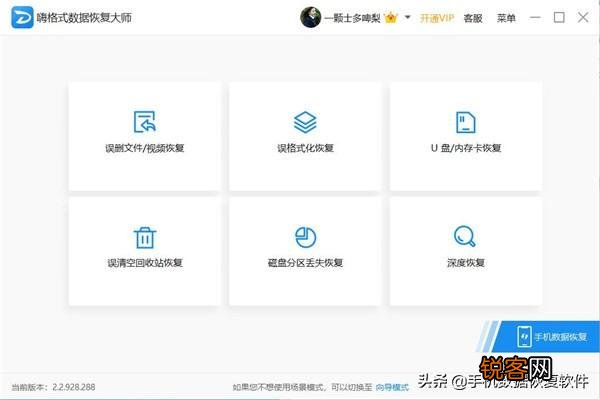The height and width of the screenshot is (400, 600).
Task: Click the version text 2.2.928.288
Action: click(x=73, y=387)
